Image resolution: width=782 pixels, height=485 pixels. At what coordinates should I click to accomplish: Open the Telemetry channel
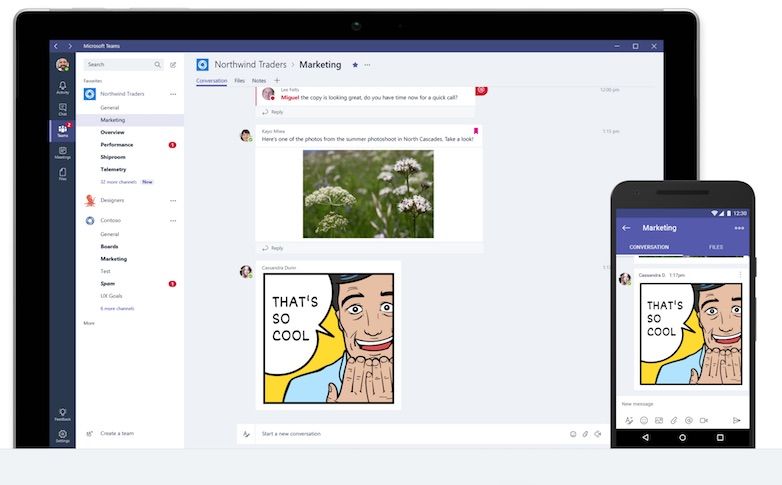pos(113,170)
